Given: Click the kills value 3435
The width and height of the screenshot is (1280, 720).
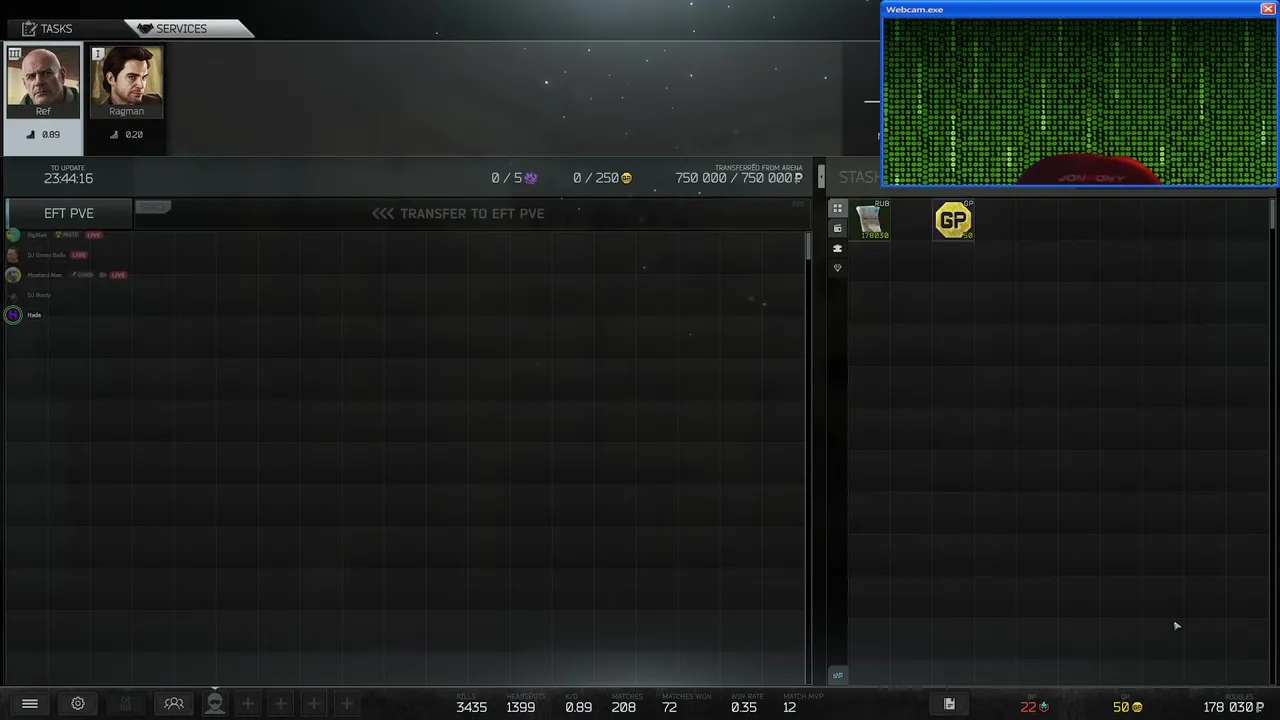Looking at the screenshot, I should pos(471,707).
